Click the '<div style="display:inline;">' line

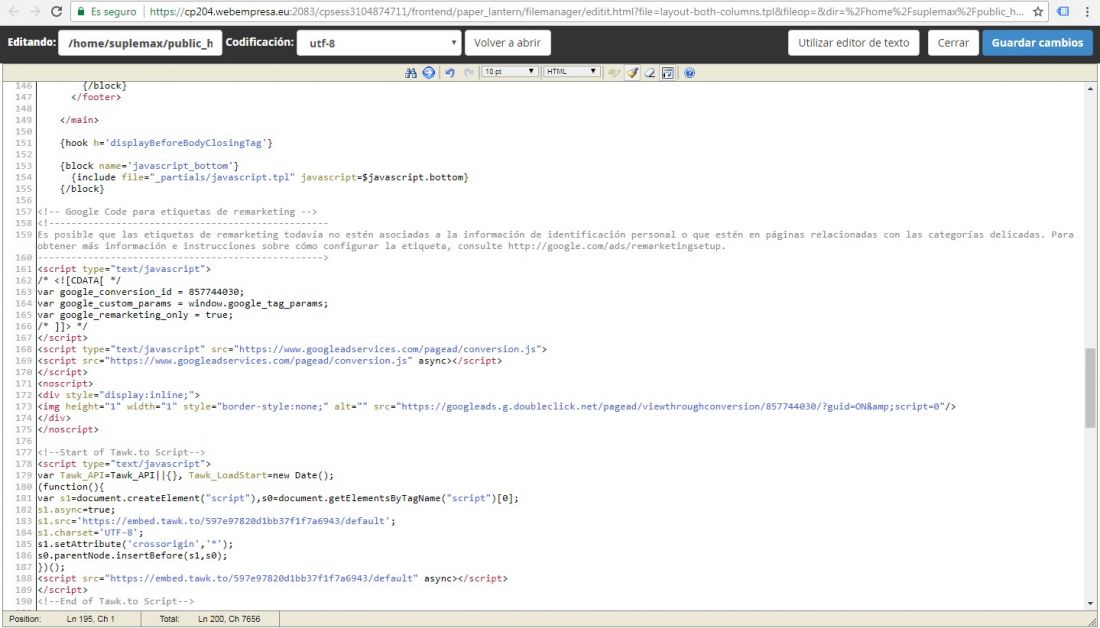point(118,395)
